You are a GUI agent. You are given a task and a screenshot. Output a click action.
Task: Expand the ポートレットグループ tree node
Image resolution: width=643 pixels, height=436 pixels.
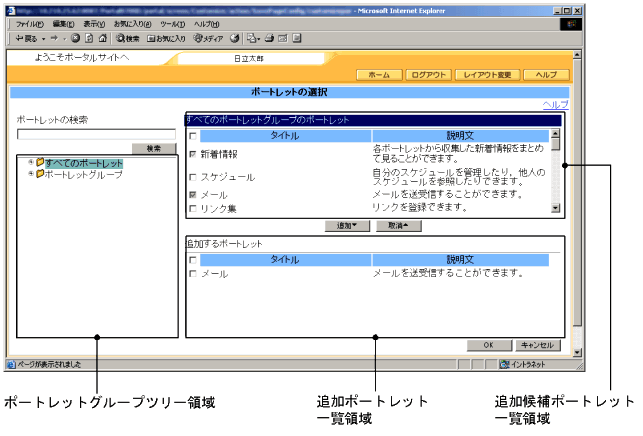click(31, 174)
